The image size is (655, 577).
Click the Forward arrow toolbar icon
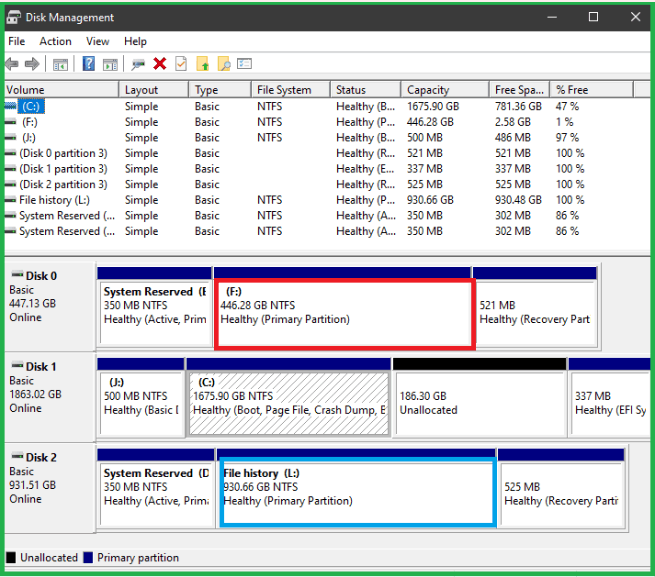point(32,64)
